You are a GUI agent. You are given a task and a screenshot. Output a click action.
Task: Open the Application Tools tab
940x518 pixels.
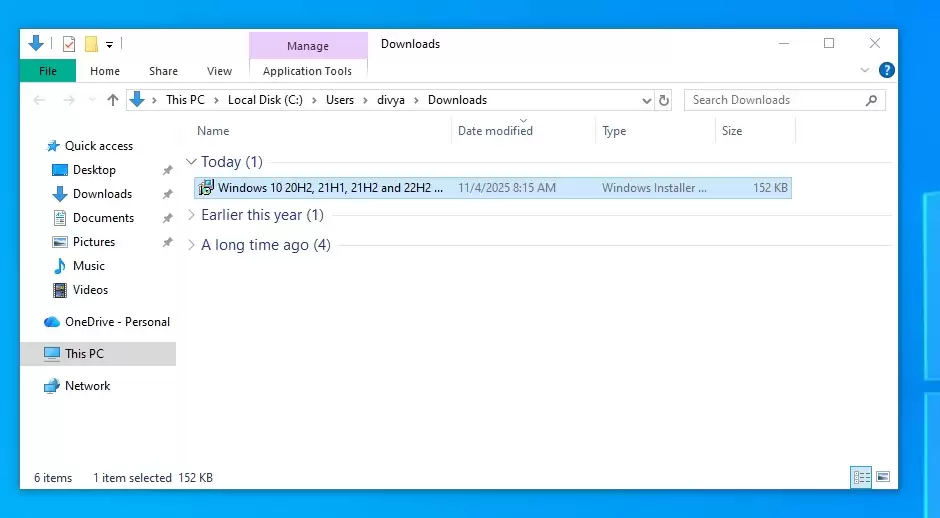pos(308,71)
